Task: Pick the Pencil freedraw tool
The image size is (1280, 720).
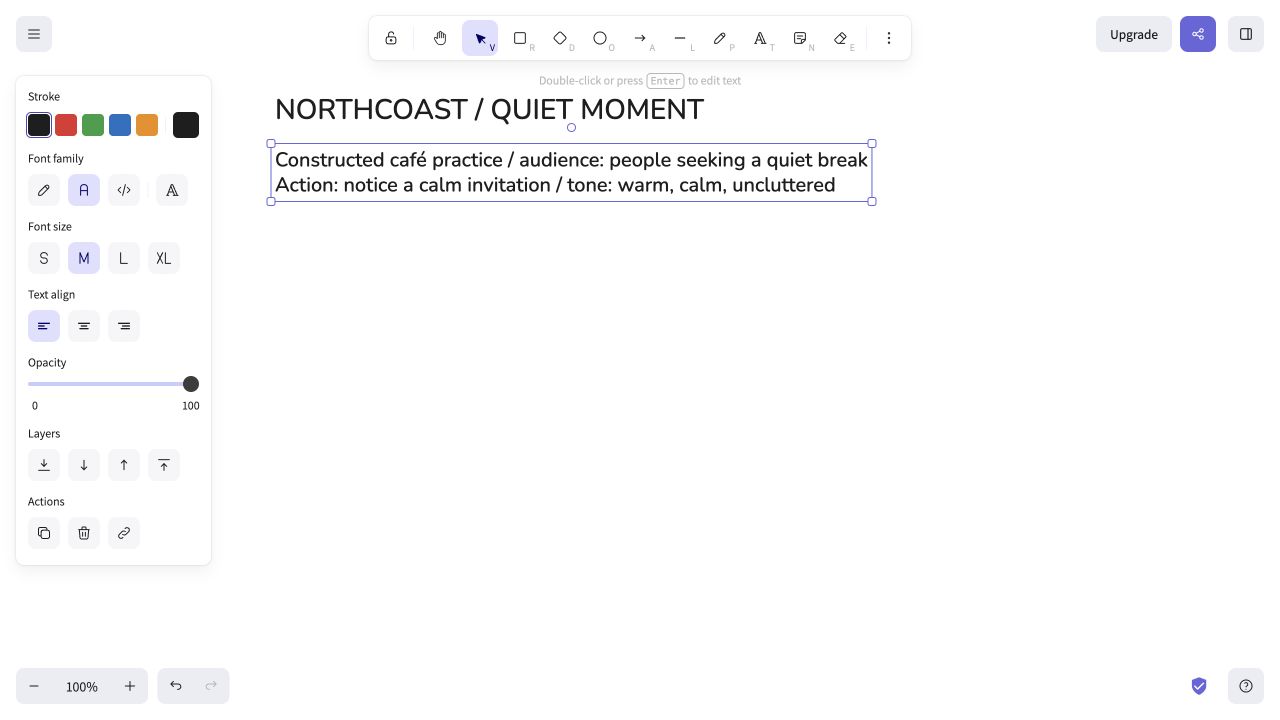Action: coord(720,38)
